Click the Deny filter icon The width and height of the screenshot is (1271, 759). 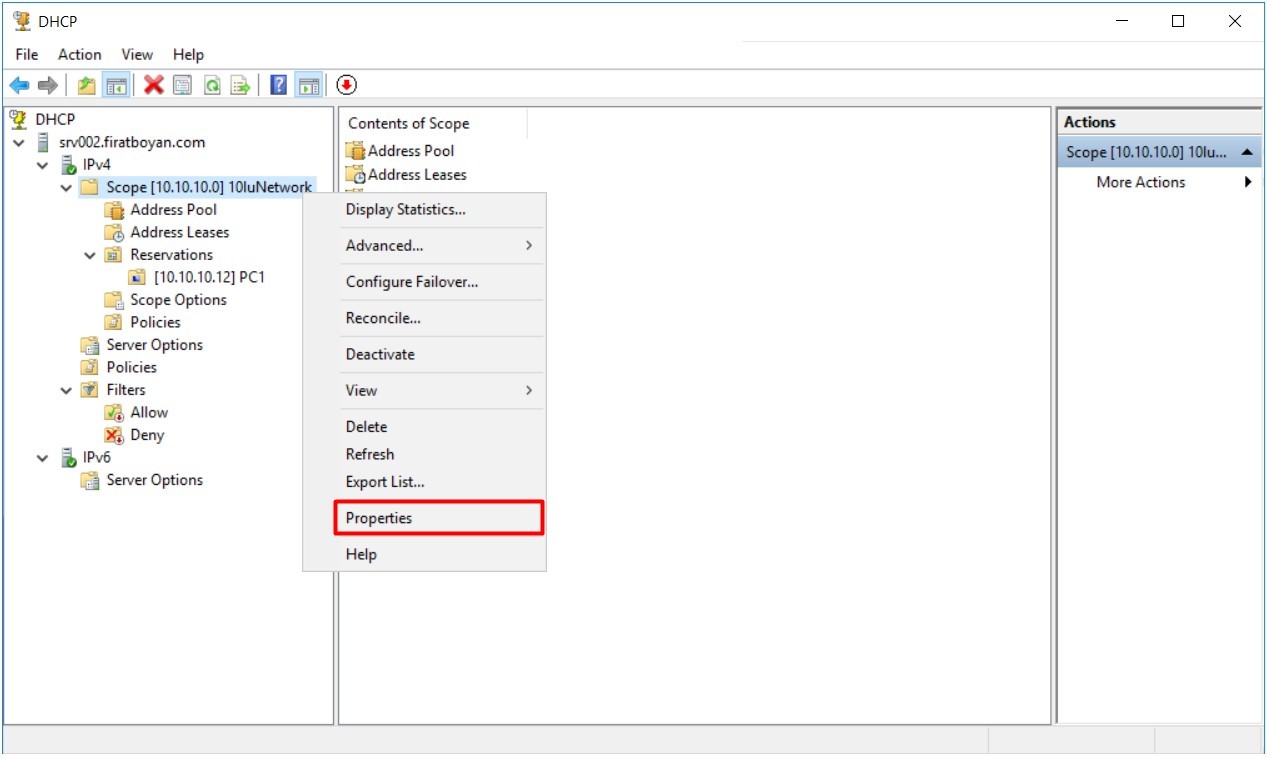(x=114, y=435)
